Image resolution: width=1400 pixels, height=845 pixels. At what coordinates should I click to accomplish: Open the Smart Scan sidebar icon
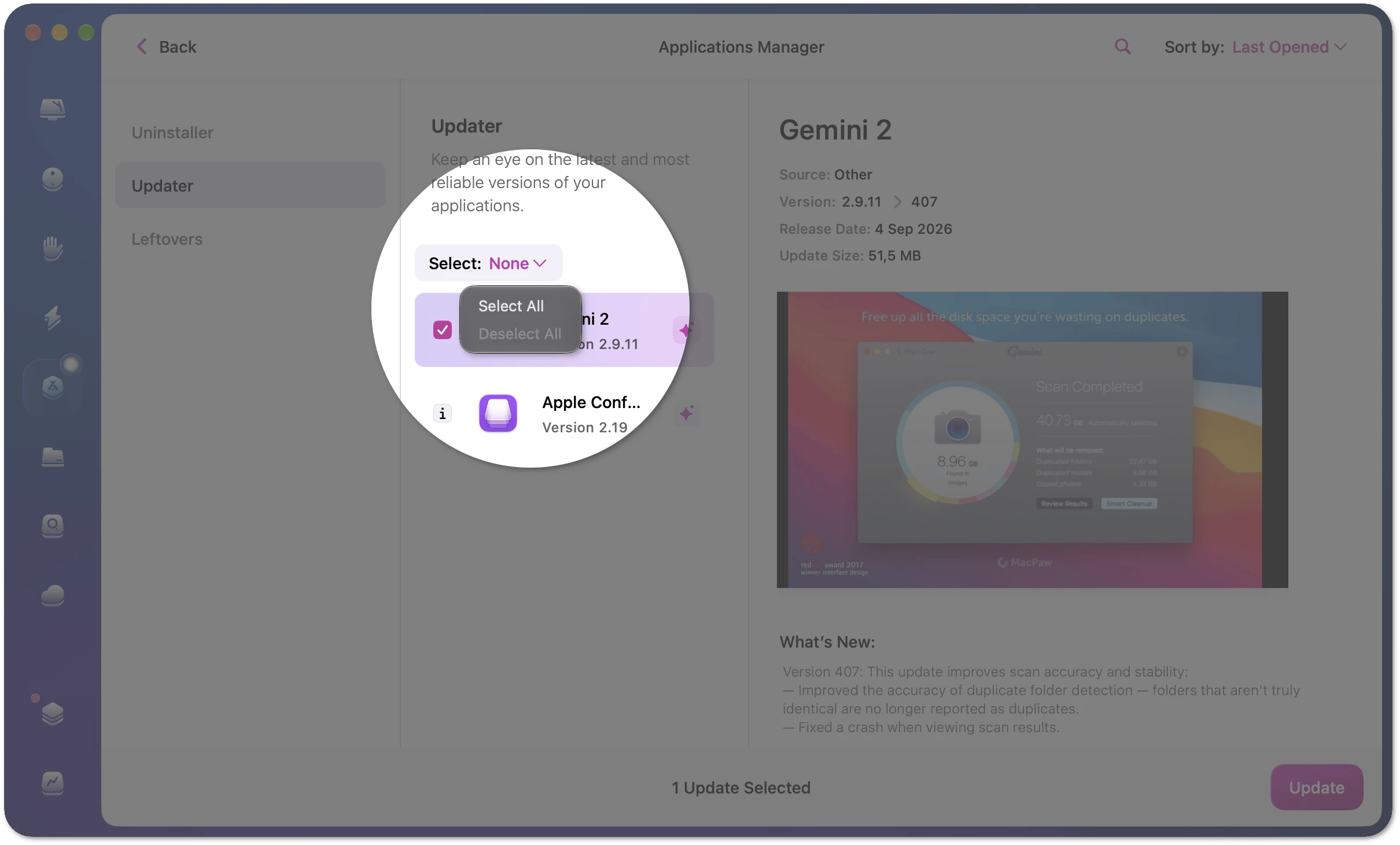pyautogui.click(x=53, y=109)
